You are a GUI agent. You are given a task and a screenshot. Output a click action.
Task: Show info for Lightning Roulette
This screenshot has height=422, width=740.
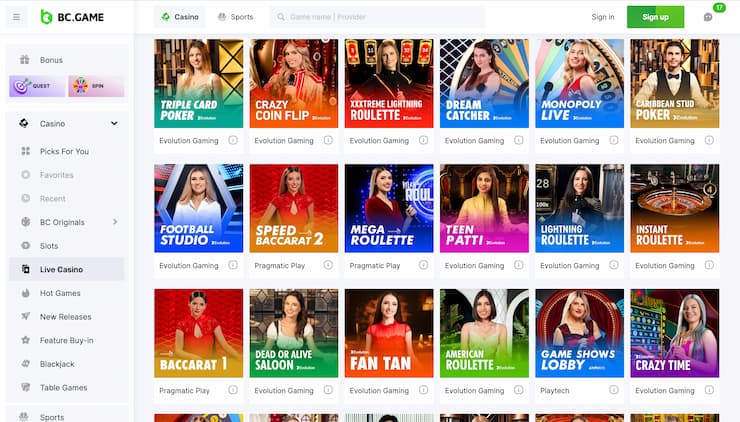[x=614, y=265]
